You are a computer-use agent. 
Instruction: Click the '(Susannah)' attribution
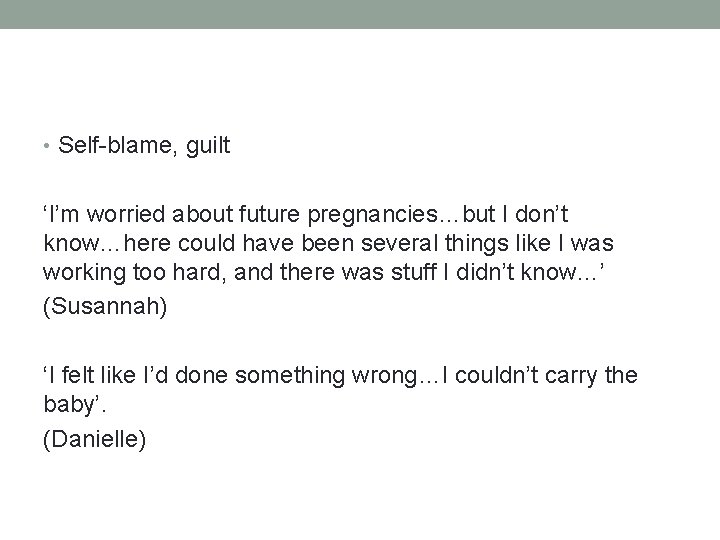(105, 306)
